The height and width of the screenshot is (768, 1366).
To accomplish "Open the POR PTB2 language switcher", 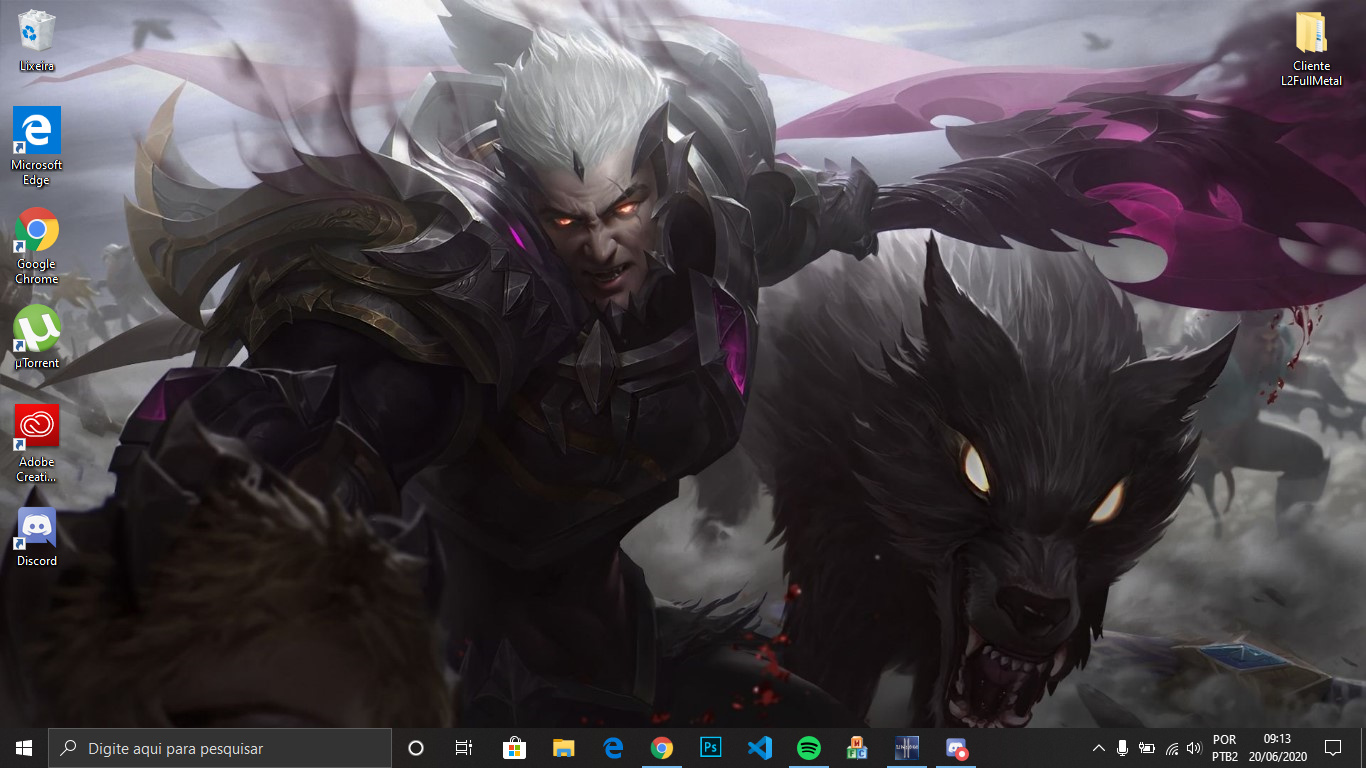I will (1225, 748).
